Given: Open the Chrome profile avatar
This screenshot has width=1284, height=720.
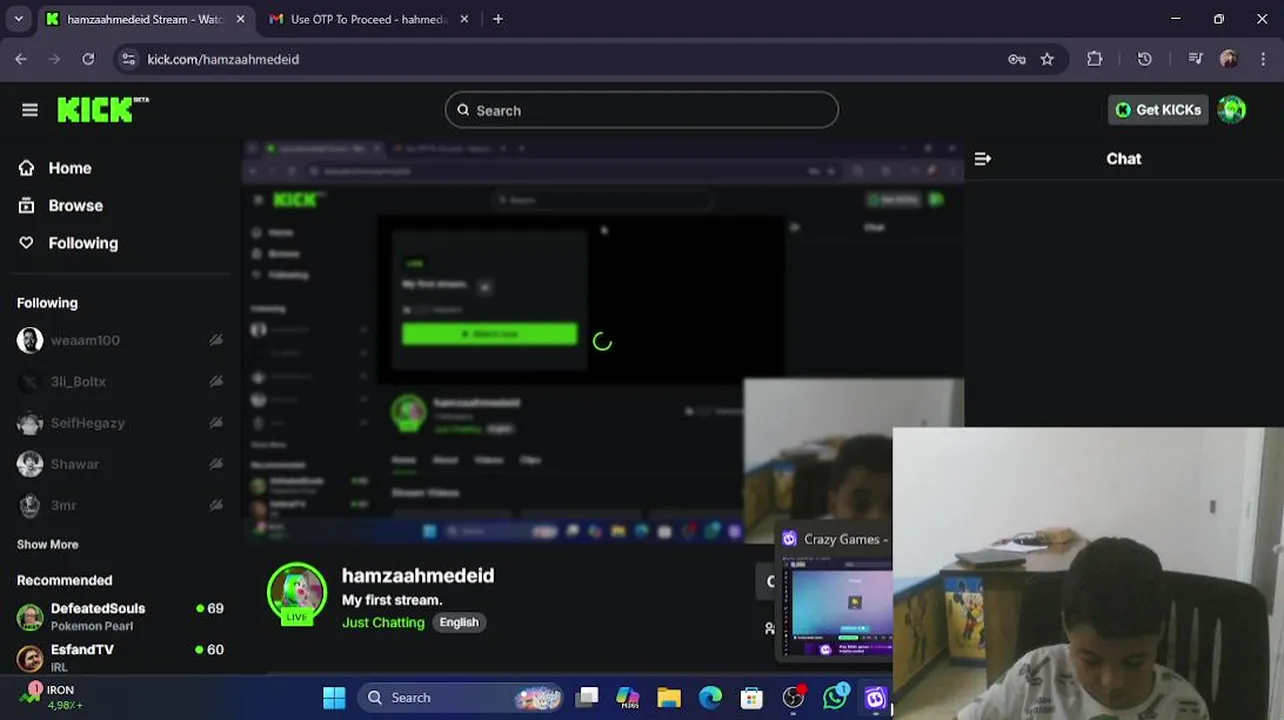Looking at the screenshot, I should (1229, 59).
